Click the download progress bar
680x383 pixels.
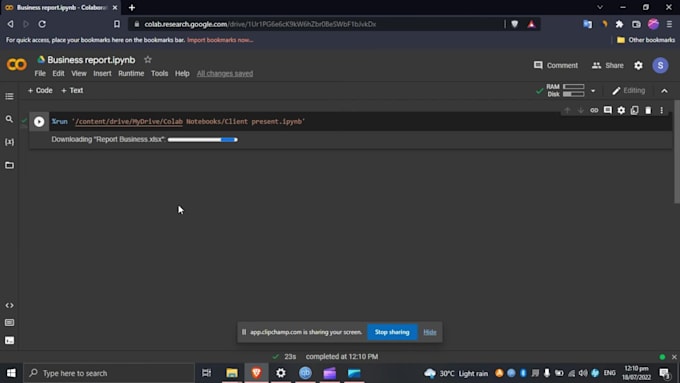pyautogui.click(x=203, y=140)
